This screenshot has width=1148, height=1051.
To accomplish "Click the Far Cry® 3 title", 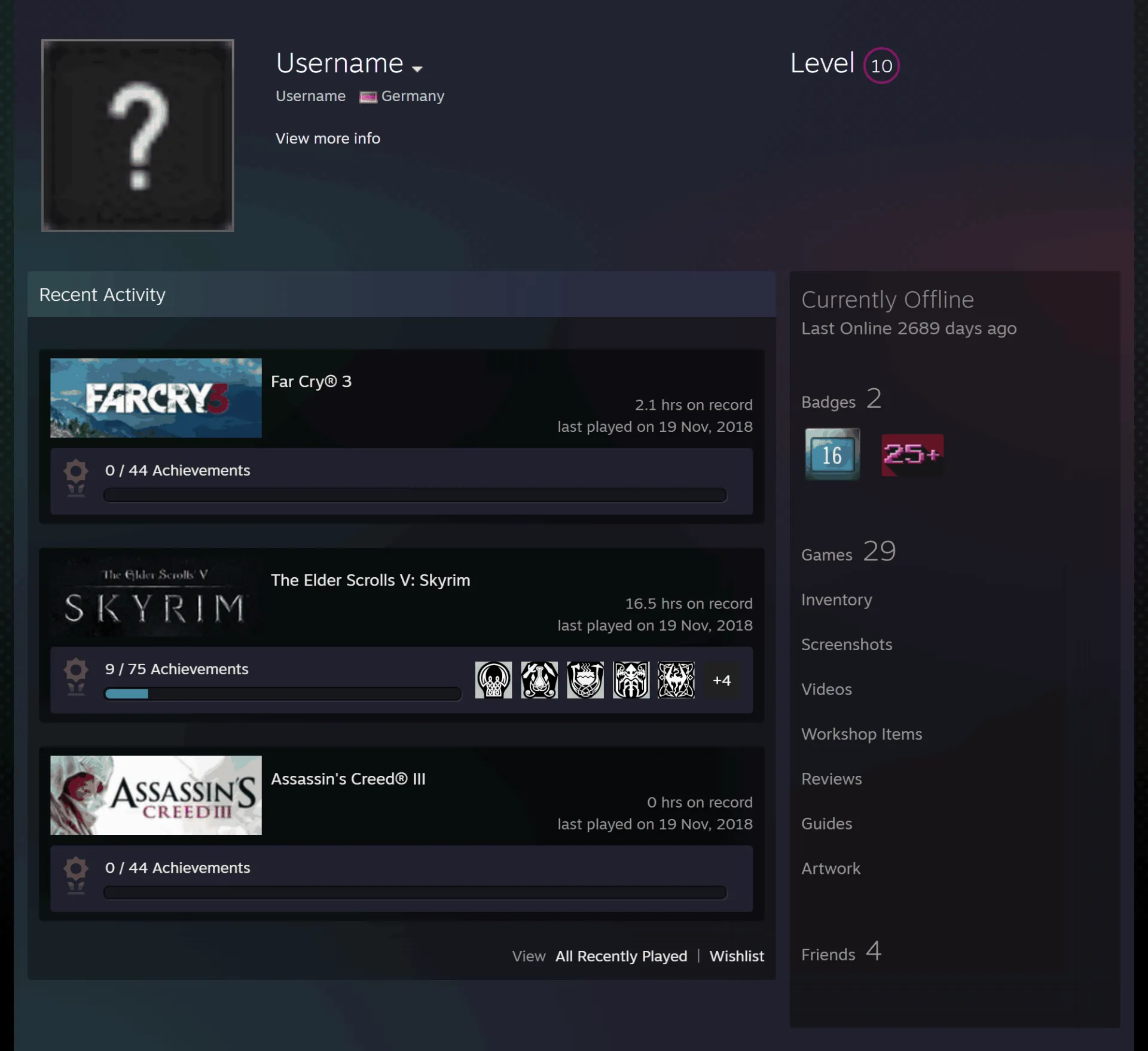I will [311, 382].
